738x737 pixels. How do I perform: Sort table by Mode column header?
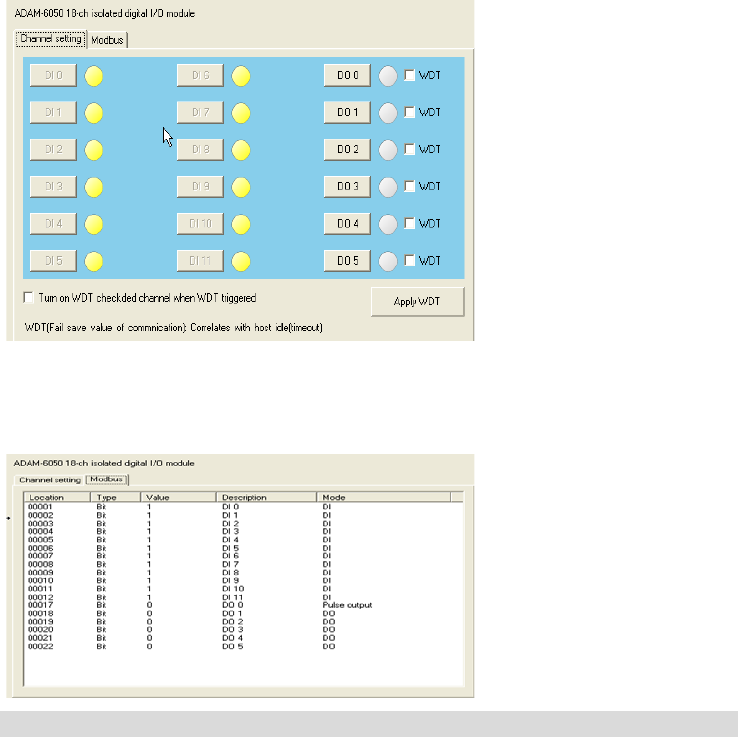pyautogui.click(x=384, y=497)
